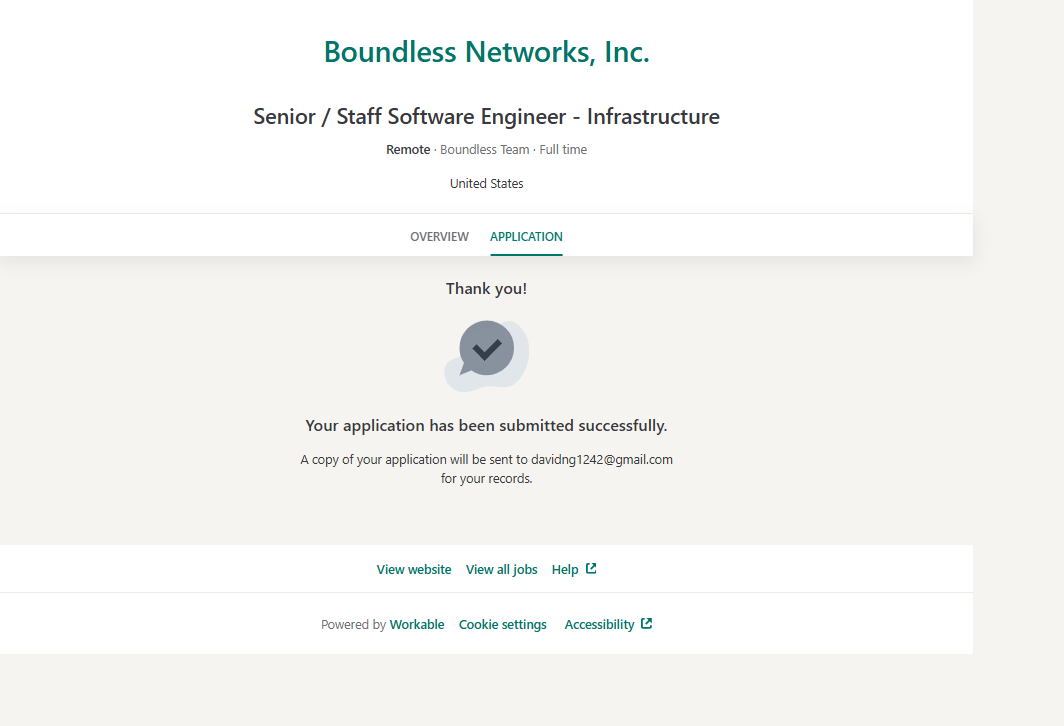1064x726 pixels.
Task: Switch to the OVERVIEW tab
Action: tap(439, 237)
